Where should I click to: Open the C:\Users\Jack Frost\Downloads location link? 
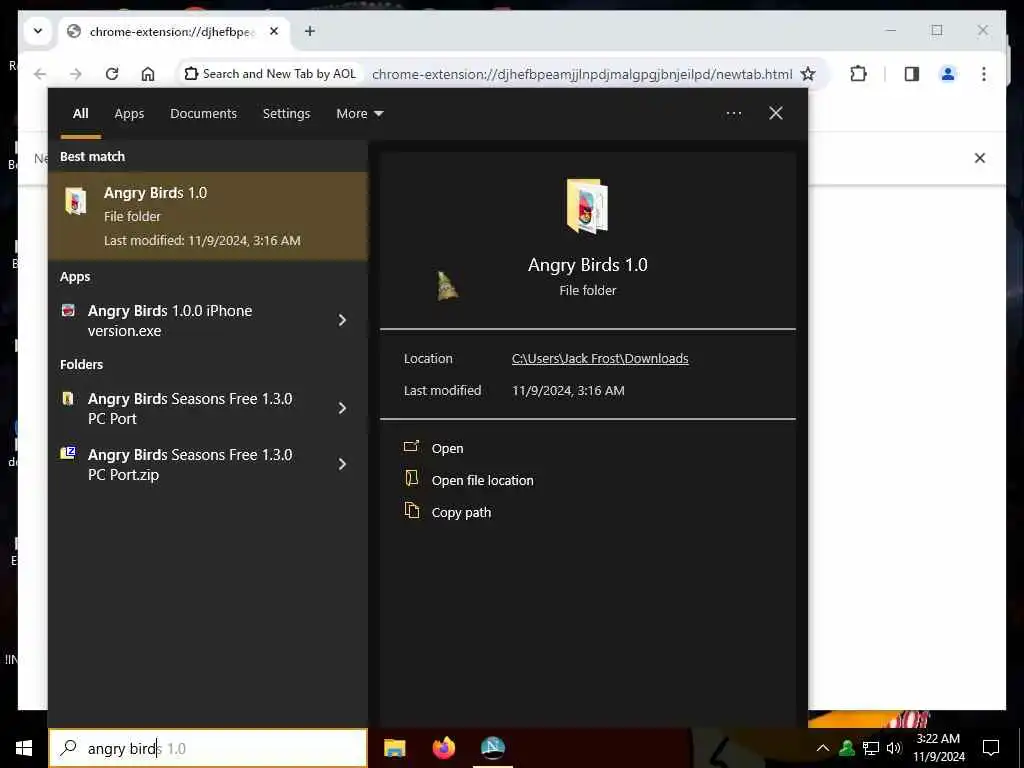tap(600, 359)
